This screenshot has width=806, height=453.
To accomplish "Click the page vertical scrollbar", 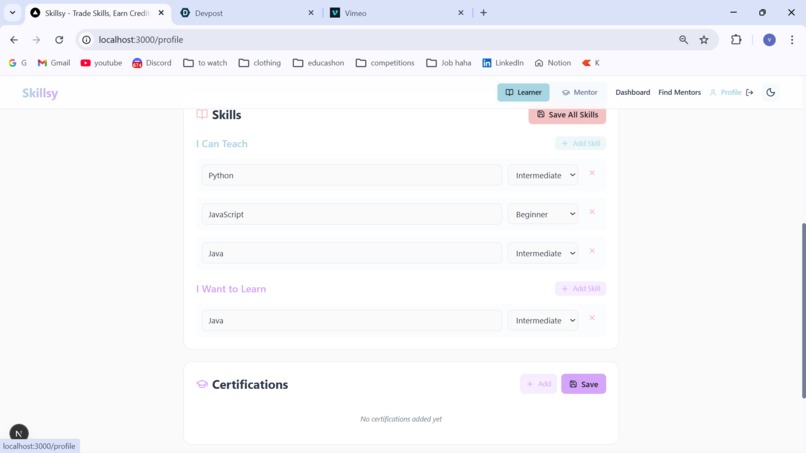I will click(803, 311).
